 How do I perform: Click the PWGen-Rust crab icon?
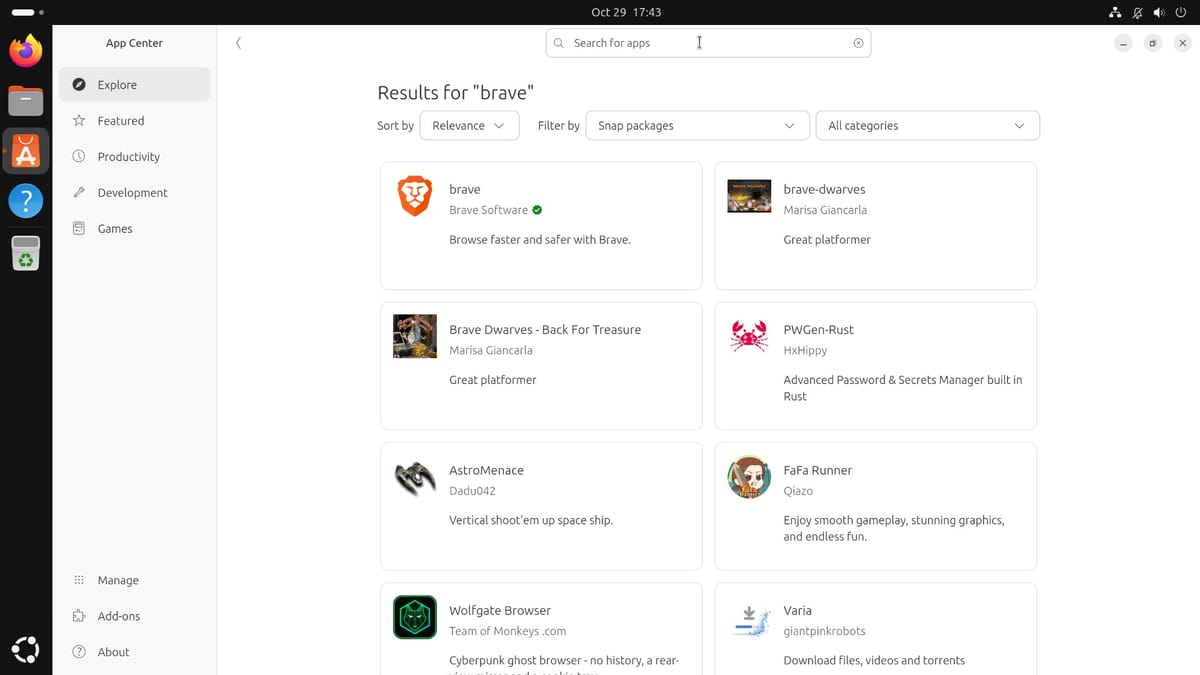point(749,336)
